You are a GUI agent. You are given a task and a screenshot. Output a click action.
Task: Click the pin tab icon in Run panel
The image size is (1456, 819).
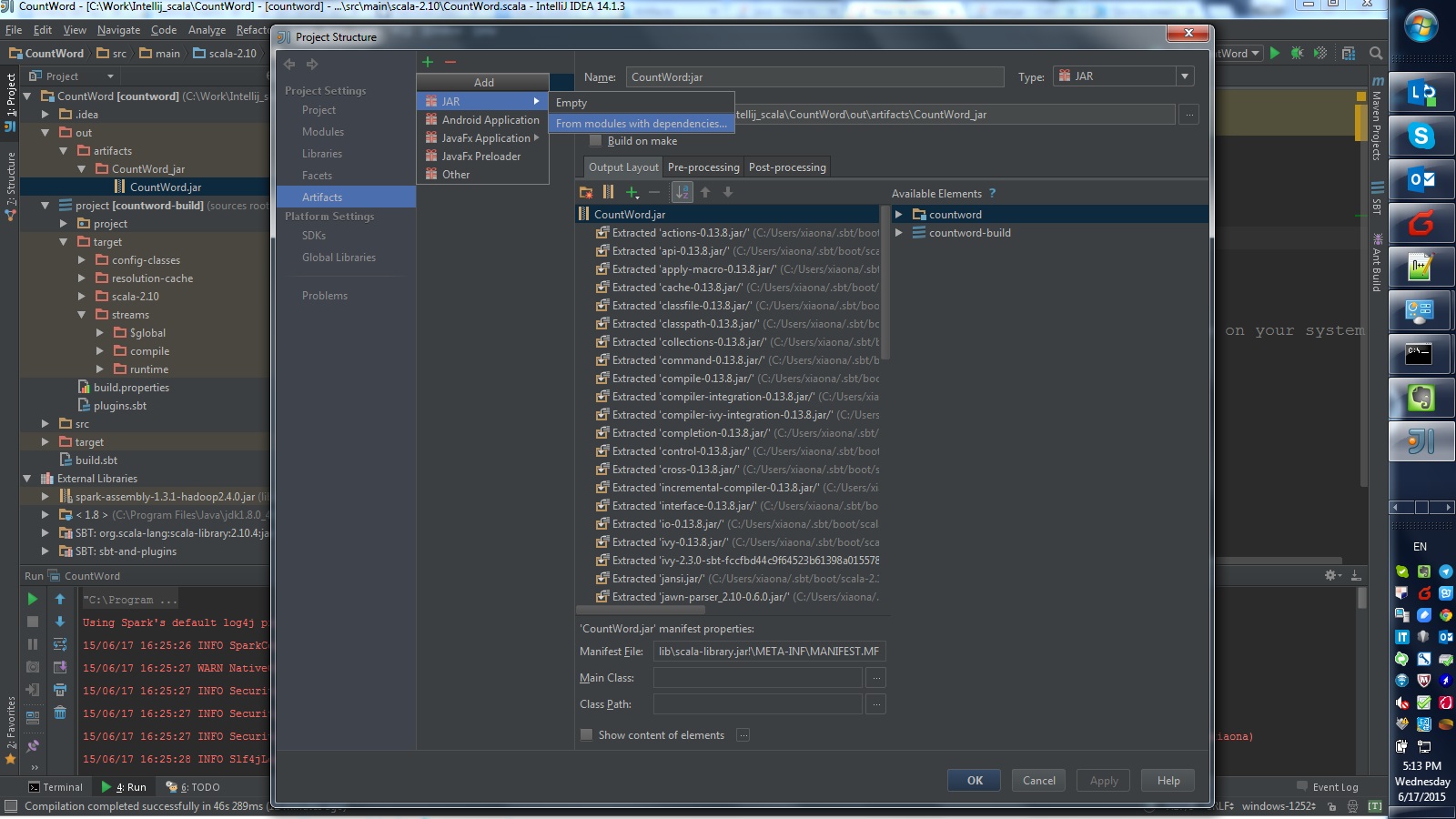tap(33, 746)
